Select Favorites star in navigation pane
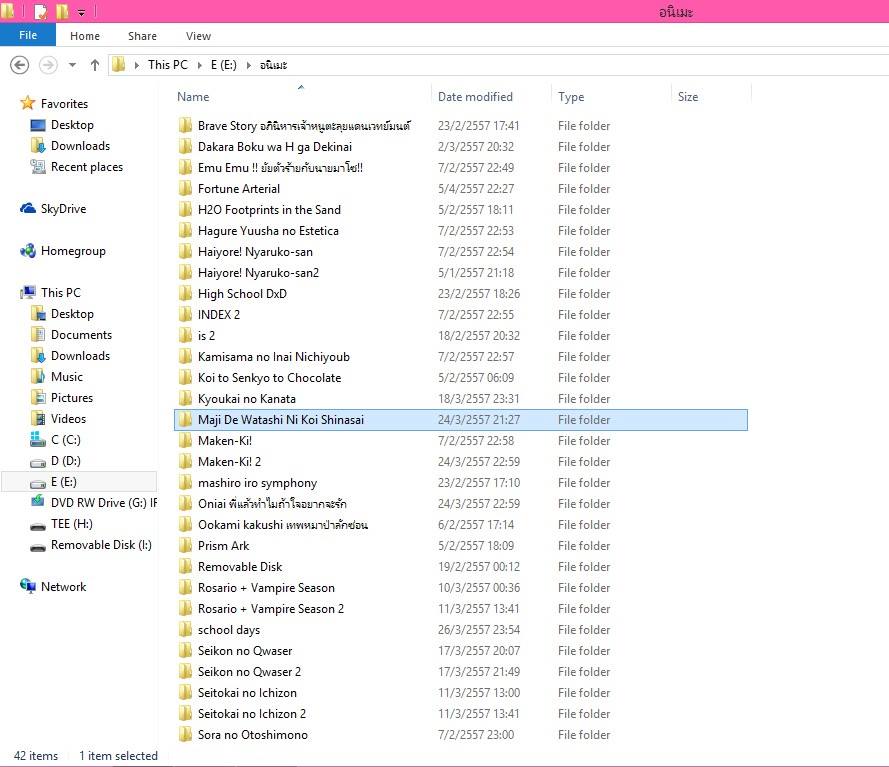The width and height of the screenshot is (889, 767). click(28, 103)
